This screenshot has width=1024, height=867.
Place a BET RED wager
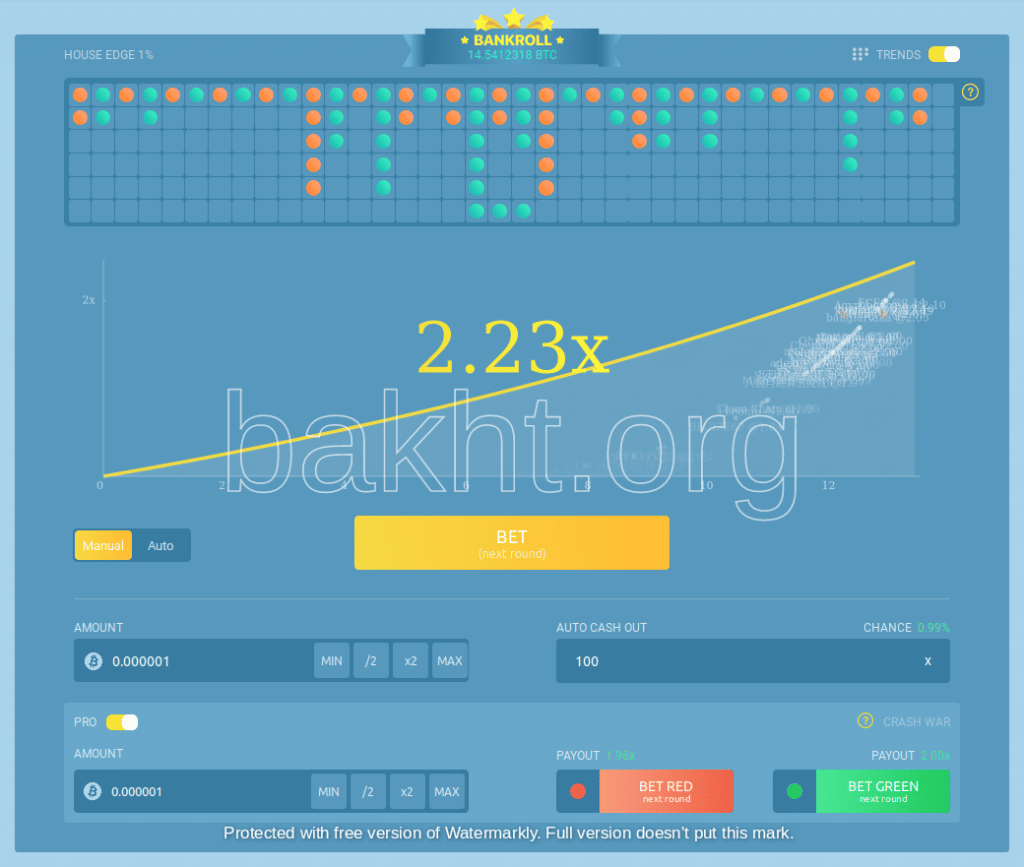[666, 791]
